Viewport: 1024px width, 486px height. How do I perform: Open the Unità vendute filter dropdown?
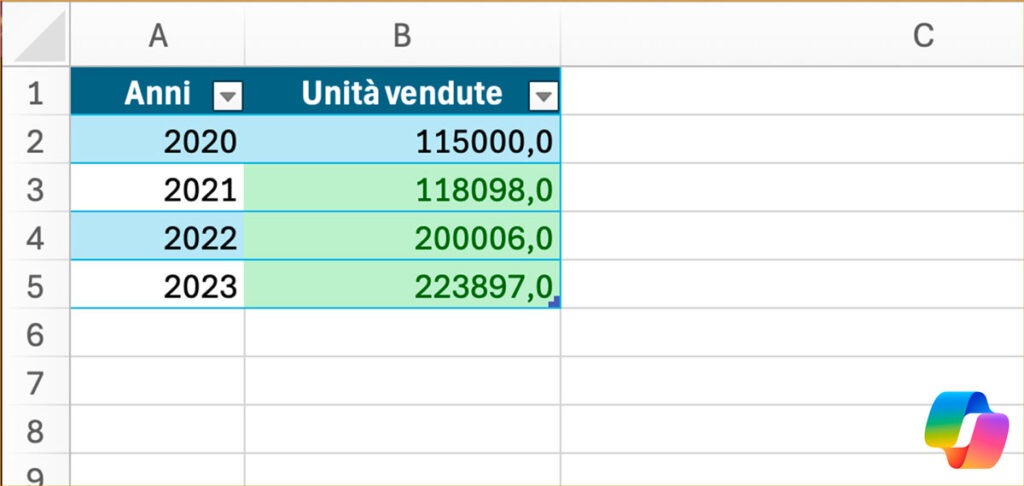point(543,97)
